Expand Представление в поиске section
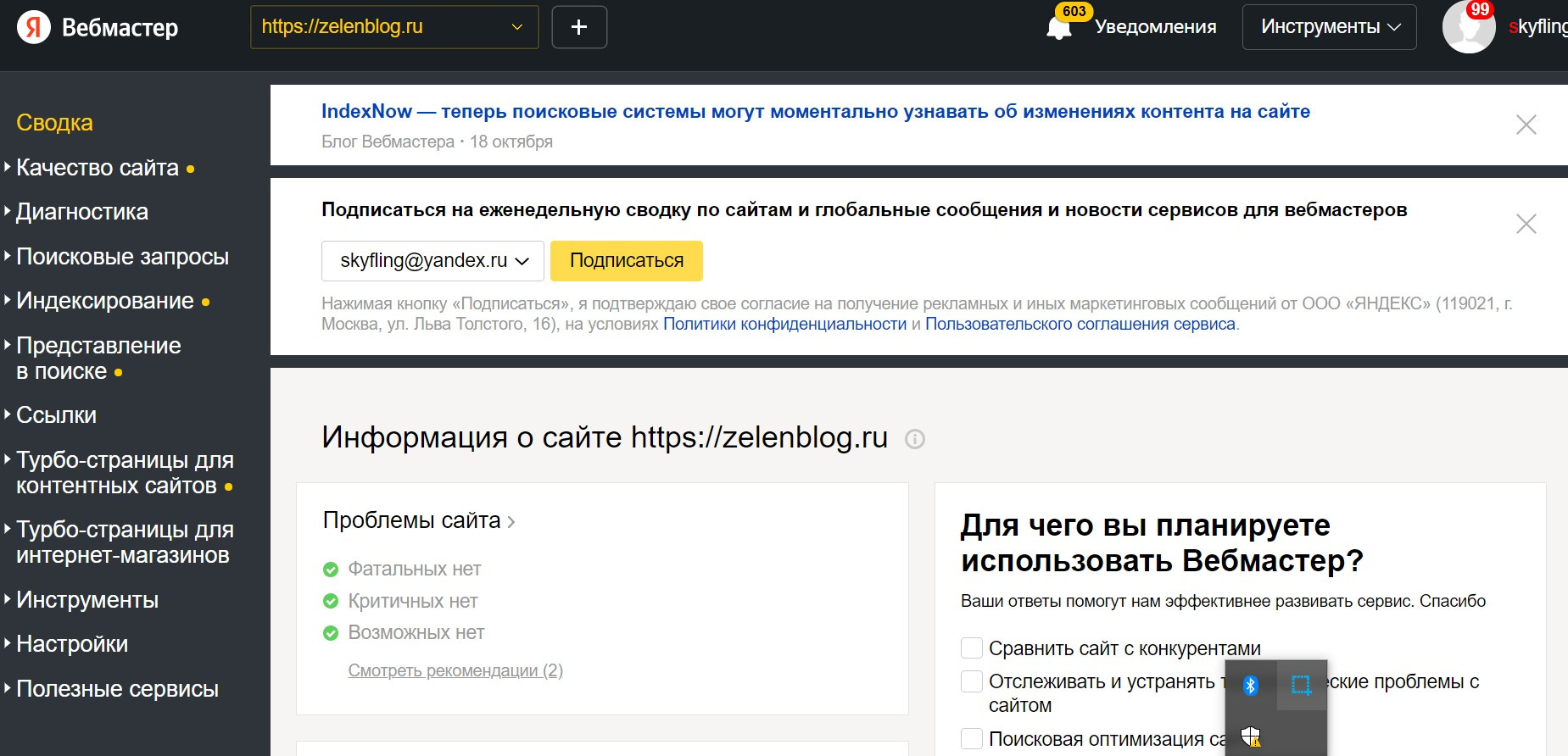This screenshot has height=756, width=1568. pos(98,359)
